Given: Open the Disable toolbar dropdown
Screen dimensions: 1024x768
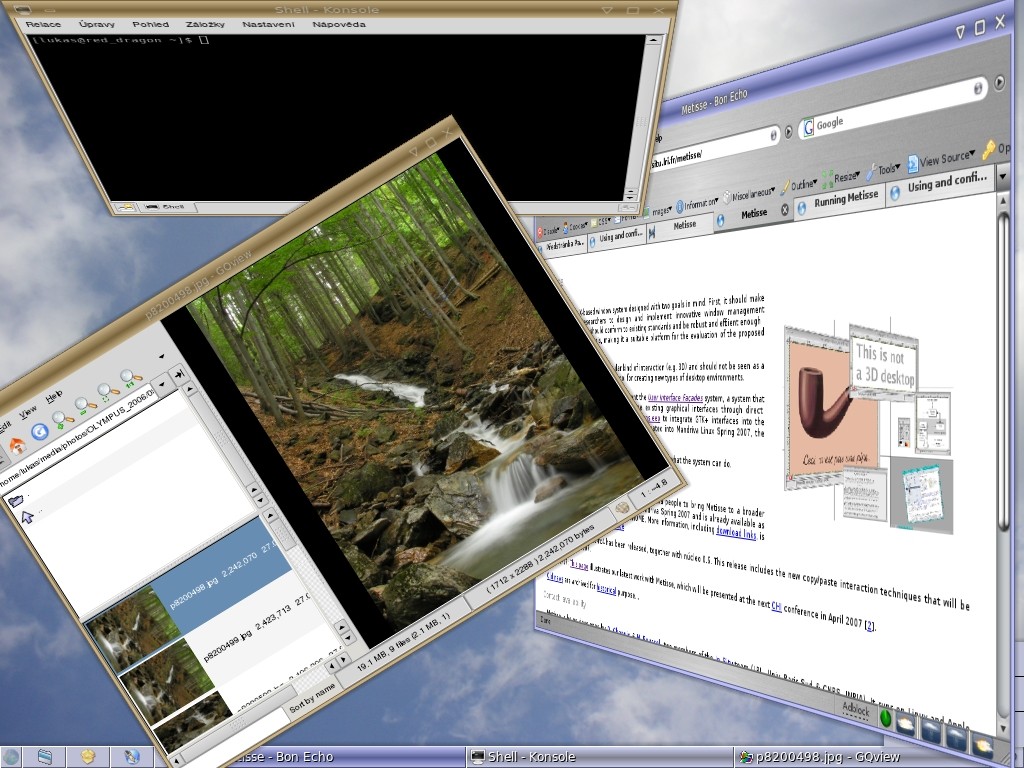Looking at the screenshot, I should [548, 231].
